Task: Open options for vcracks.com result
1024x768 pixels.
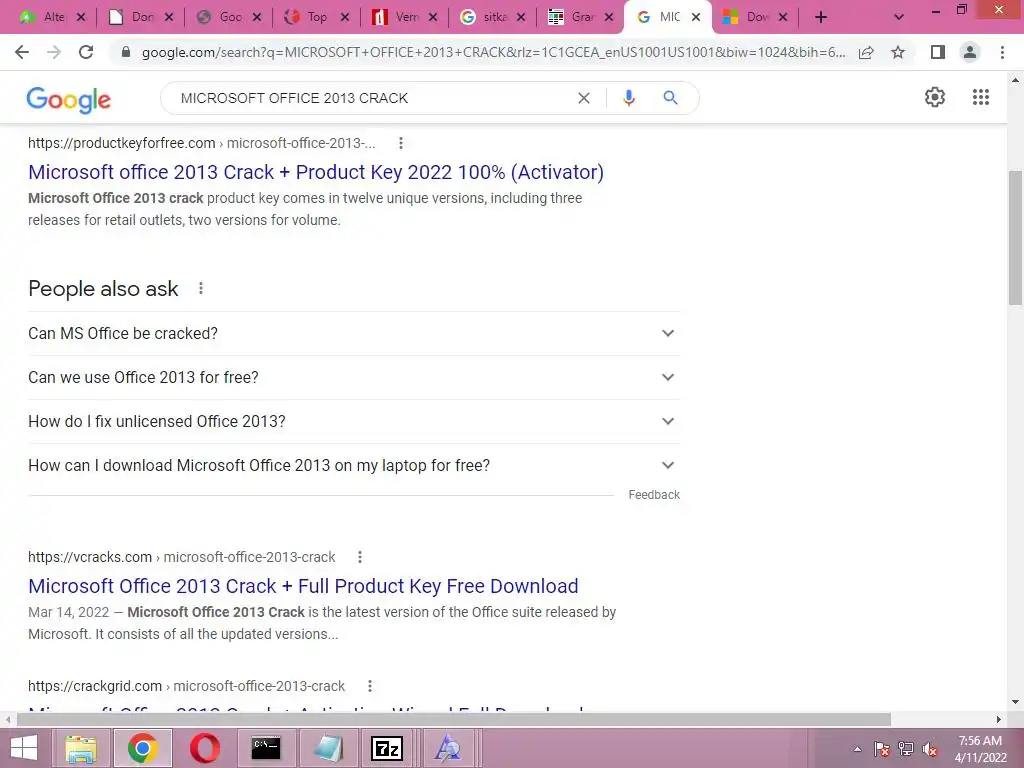Action: [x=359, y=557]
